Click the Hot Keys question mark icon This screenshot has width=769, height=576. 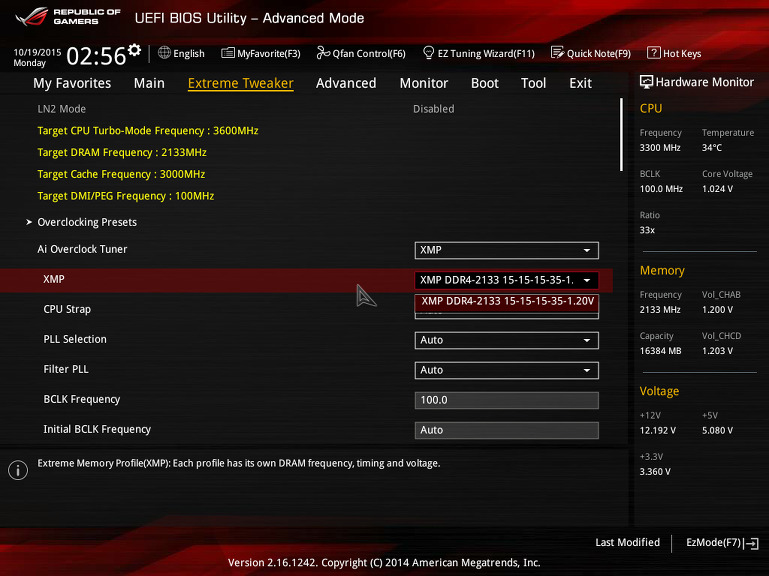click(x=653, y=52)
